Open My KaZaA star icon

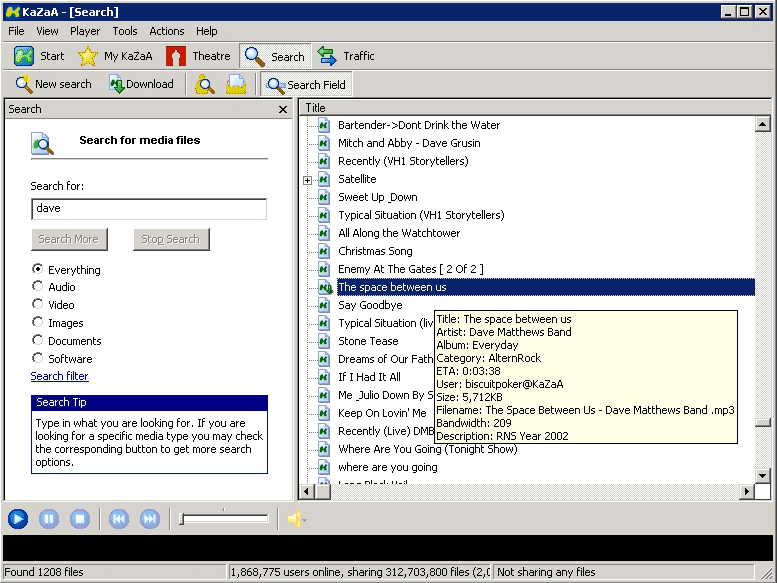coord(88,56)
